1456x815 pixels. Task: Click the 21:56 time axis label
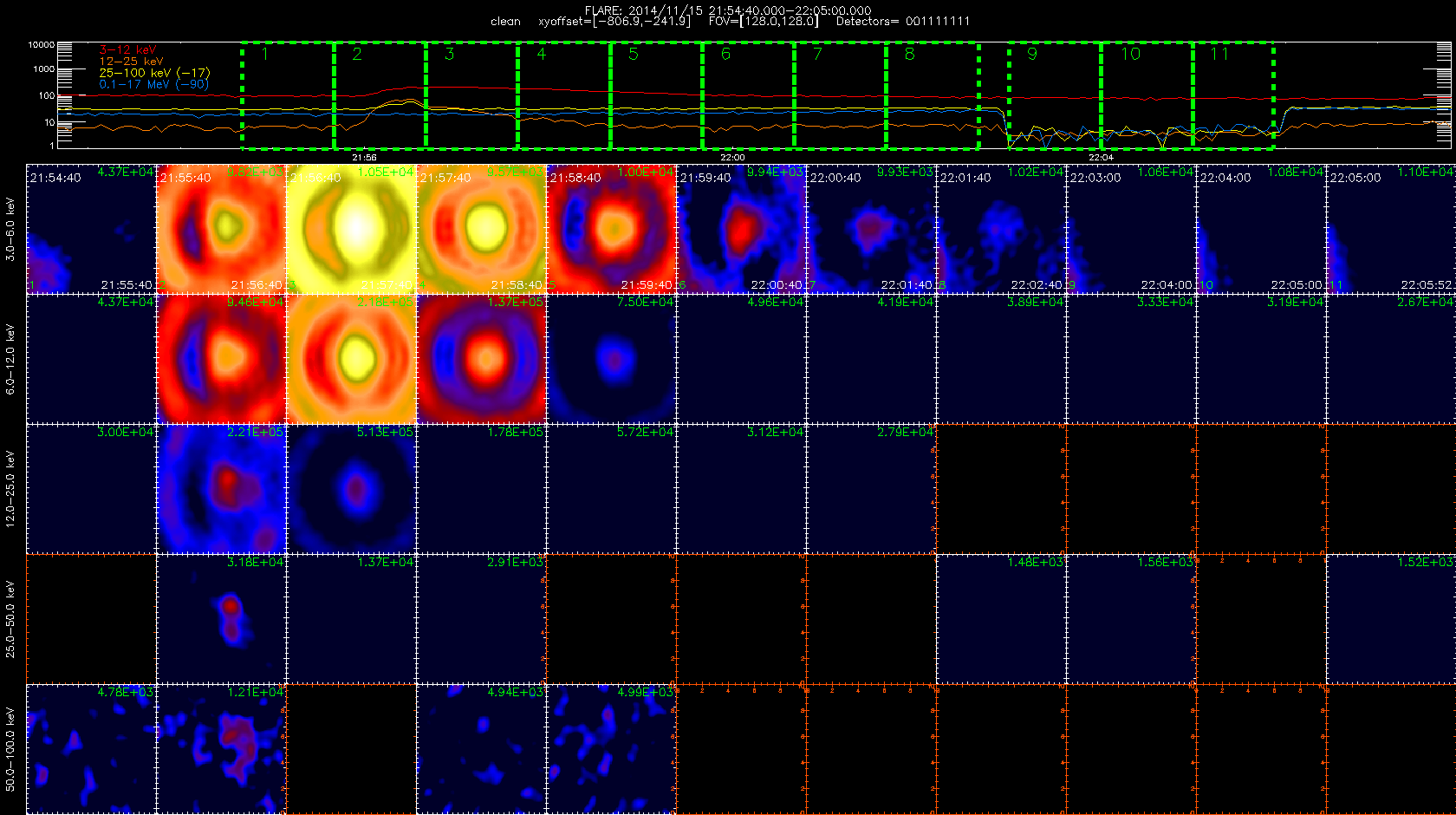click(364, 158)
